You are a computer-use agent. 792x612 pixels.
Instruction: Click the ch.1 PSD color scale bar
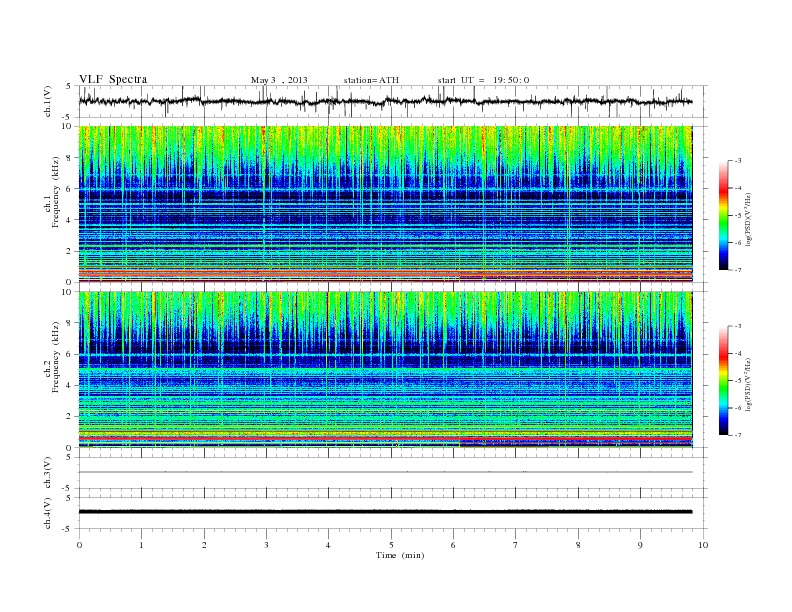click(724, 215)
